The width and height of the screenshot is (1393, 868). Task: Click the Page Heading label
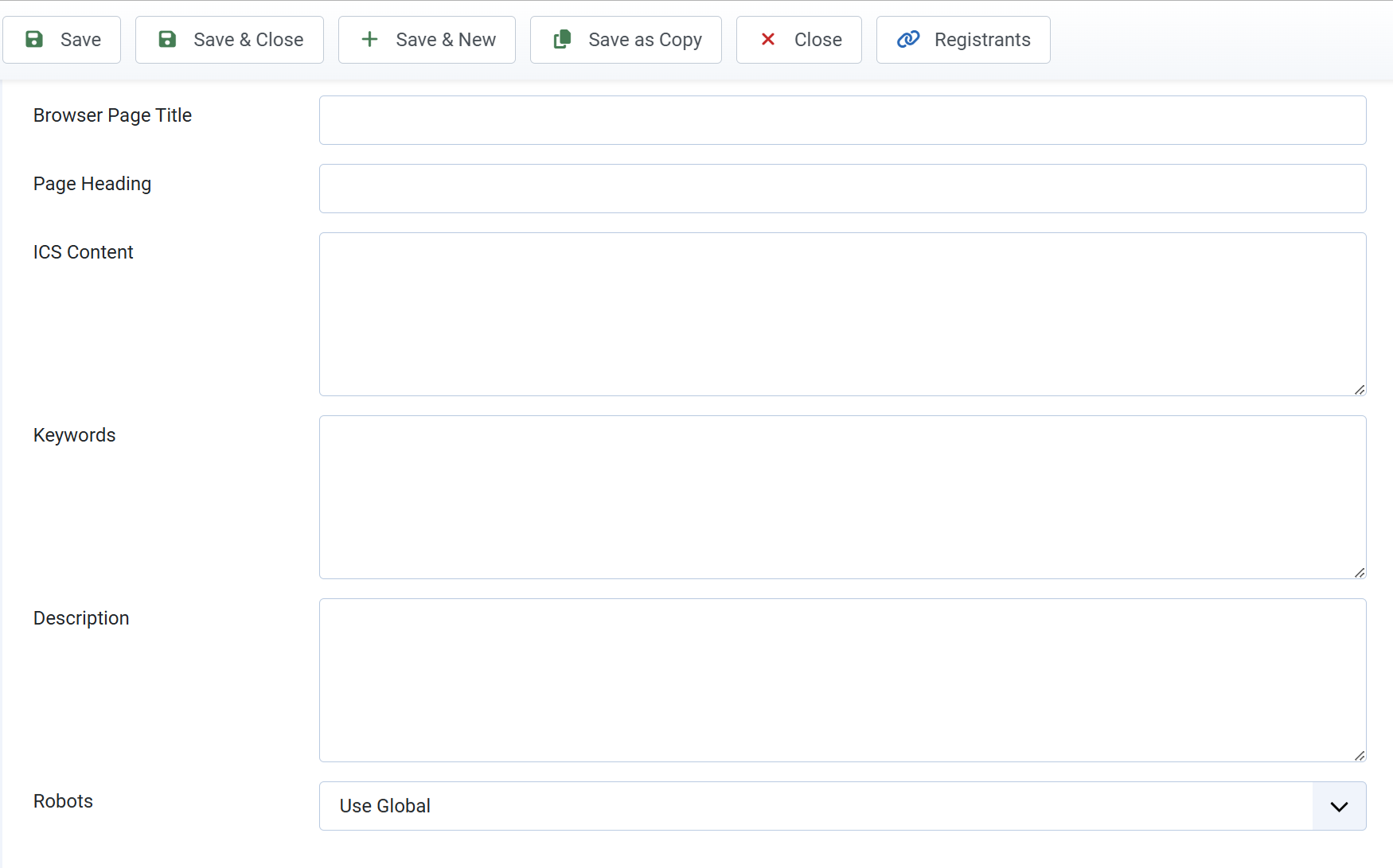coord(92,184)
